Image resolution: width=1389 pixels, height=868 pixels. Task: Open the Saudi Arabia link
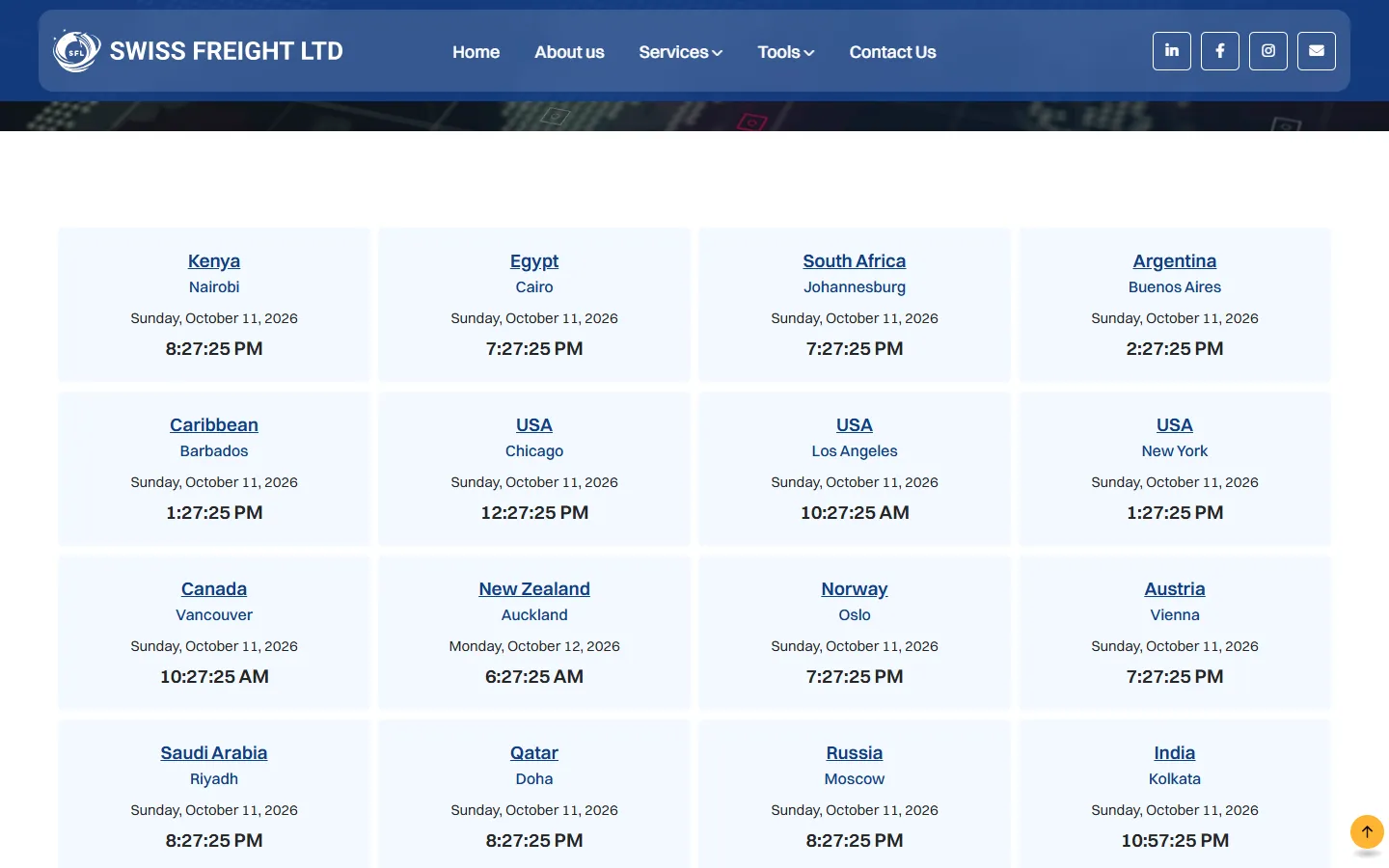point(214,753)
